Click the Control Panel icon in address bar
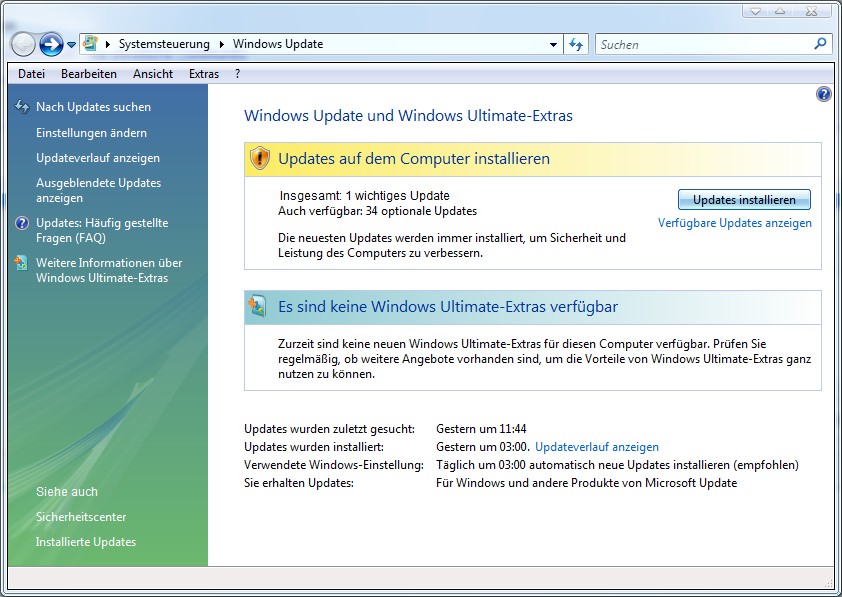Viewport: 842px width, 597px height. coord(91,43)
